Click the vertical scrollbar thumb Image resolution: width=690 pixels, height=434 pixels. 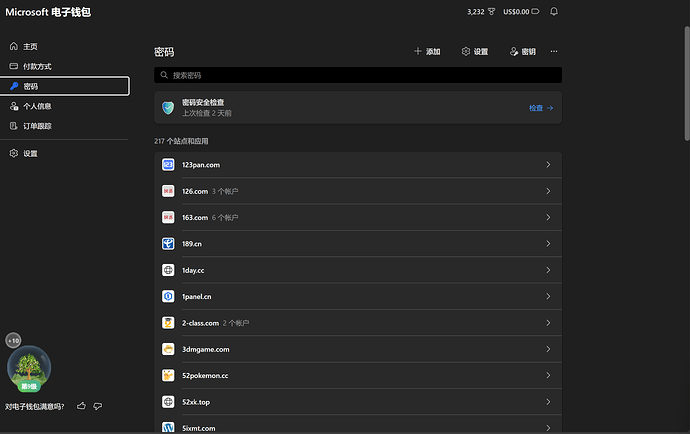point(686,84)
